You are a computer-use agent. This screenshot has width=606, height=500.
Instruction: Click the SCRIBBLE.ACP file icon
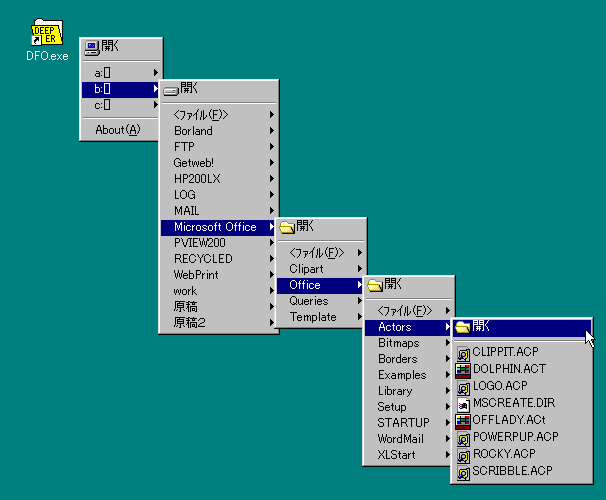(x=463, y=473)
